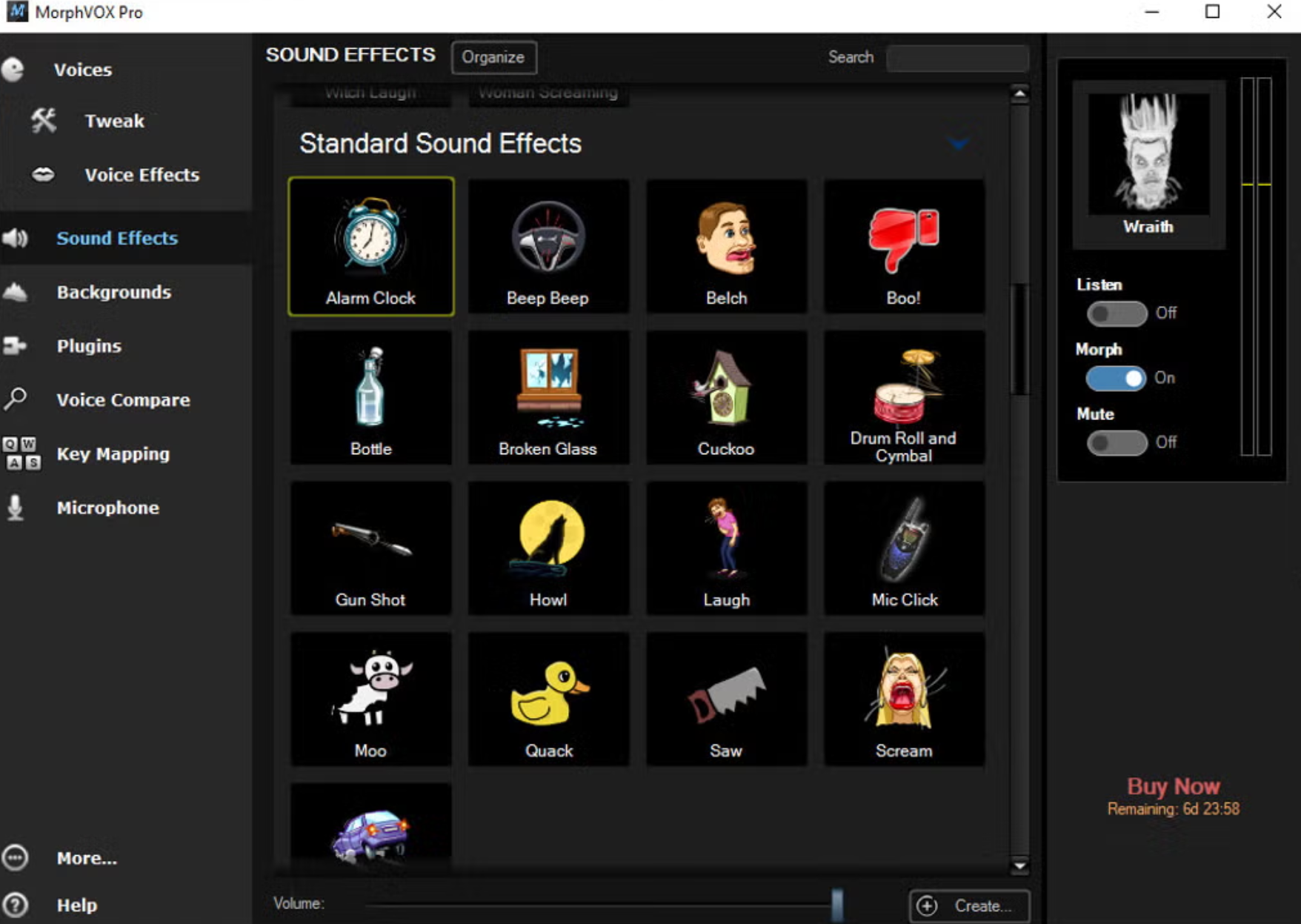This screenshot has width=1301, height=924.
Task: Adjust the Volume slider
Action: click(837, 903)
